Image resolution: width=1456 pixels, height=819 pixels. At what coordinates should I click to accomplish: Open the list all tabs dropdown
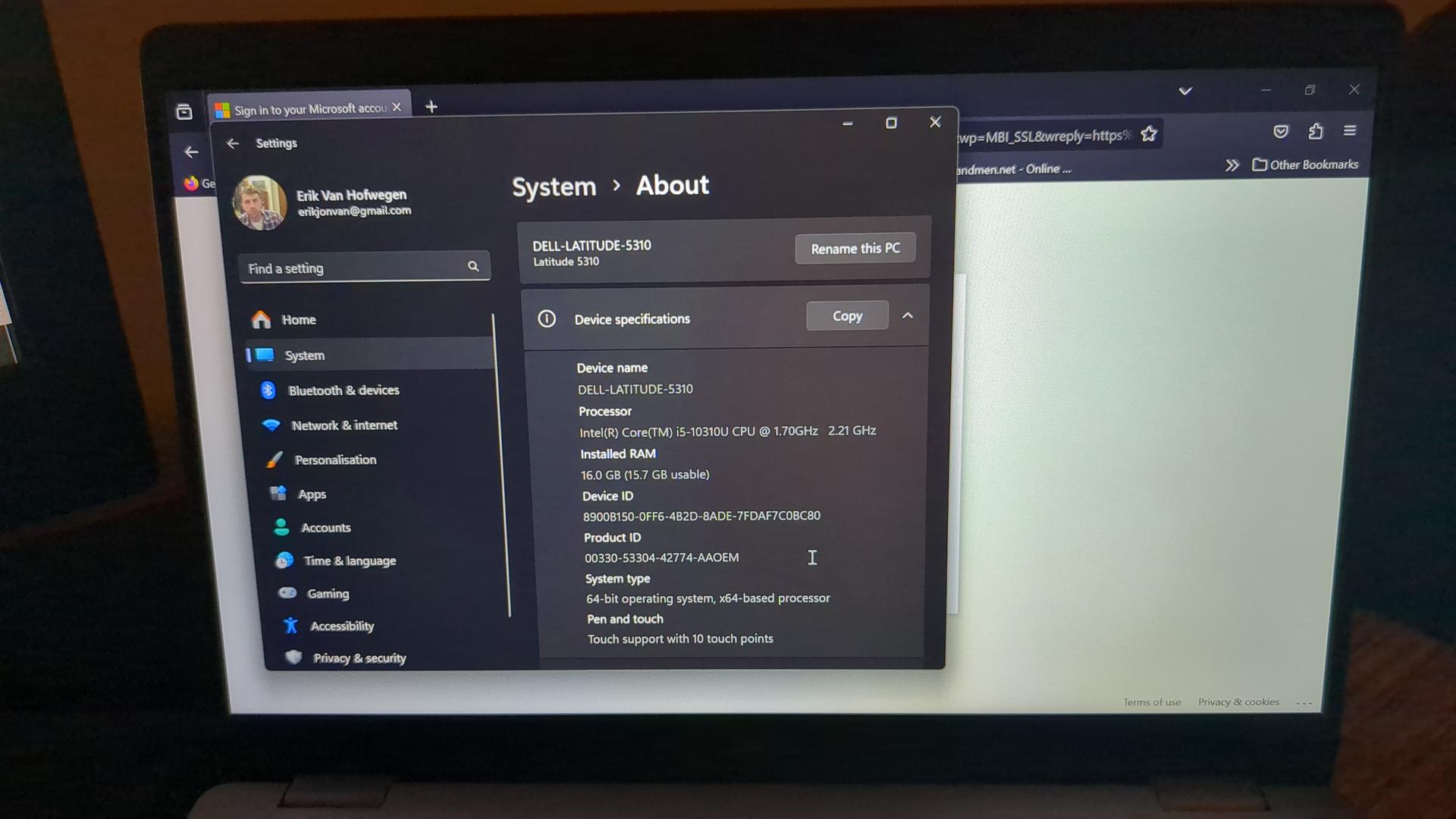click(1185, 91)
